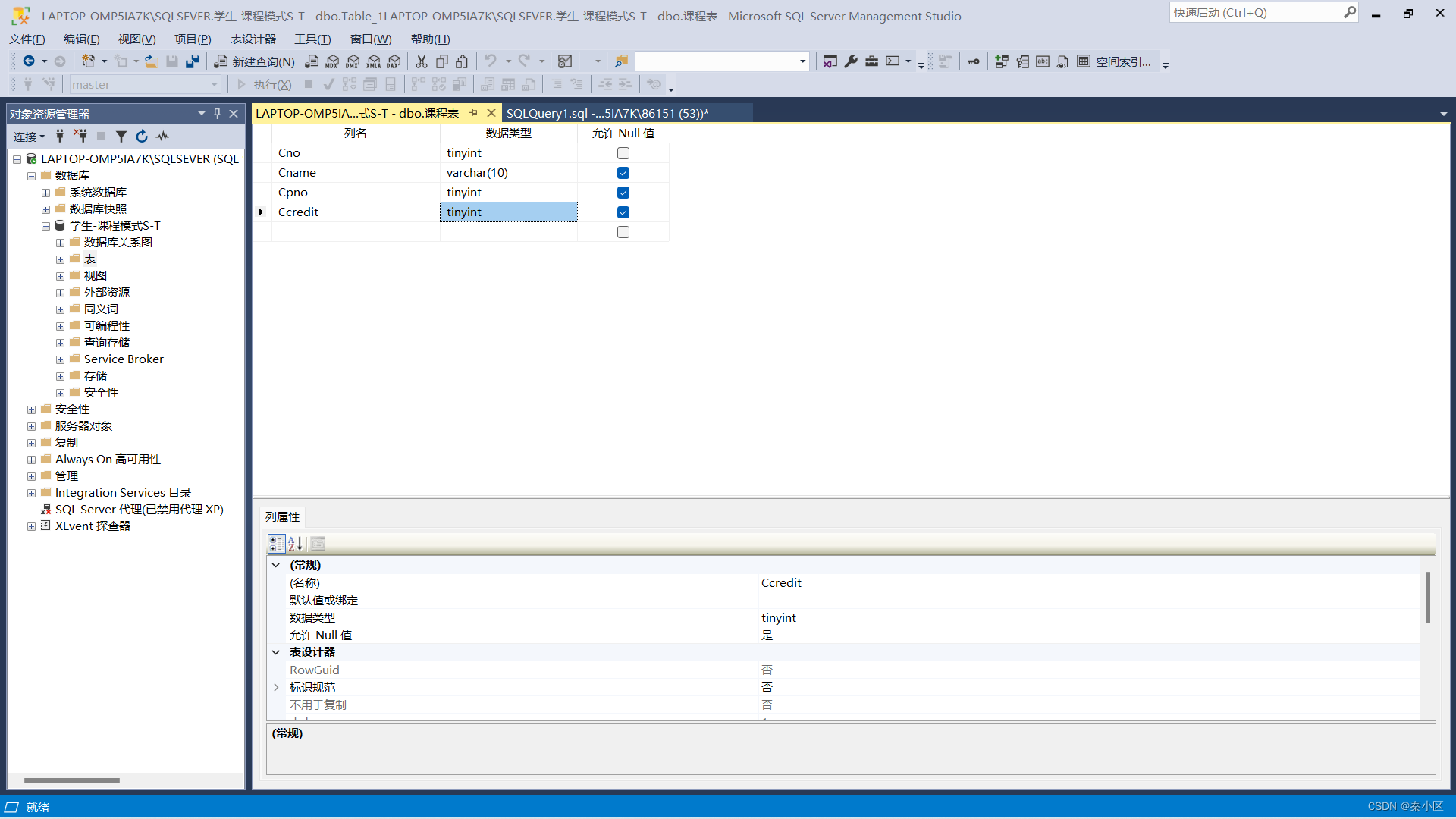Click the Disconnect plug icon in Object Explorer
Image resolution: width=1456 pixels, height=819 pixels.
[80, 136]
